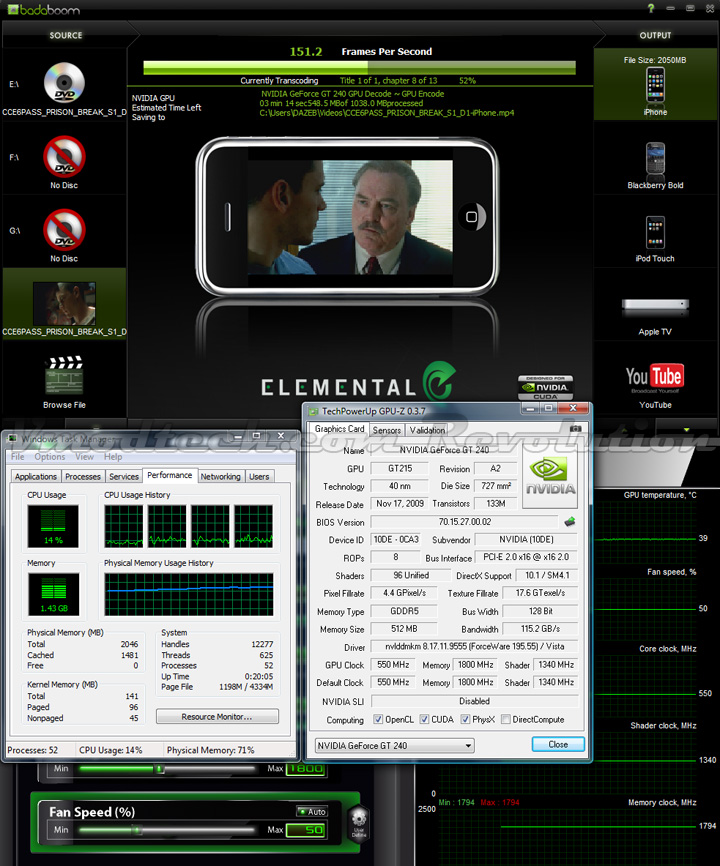
Task: Choose Blackberry Bold output device
Action: (655, 159)
